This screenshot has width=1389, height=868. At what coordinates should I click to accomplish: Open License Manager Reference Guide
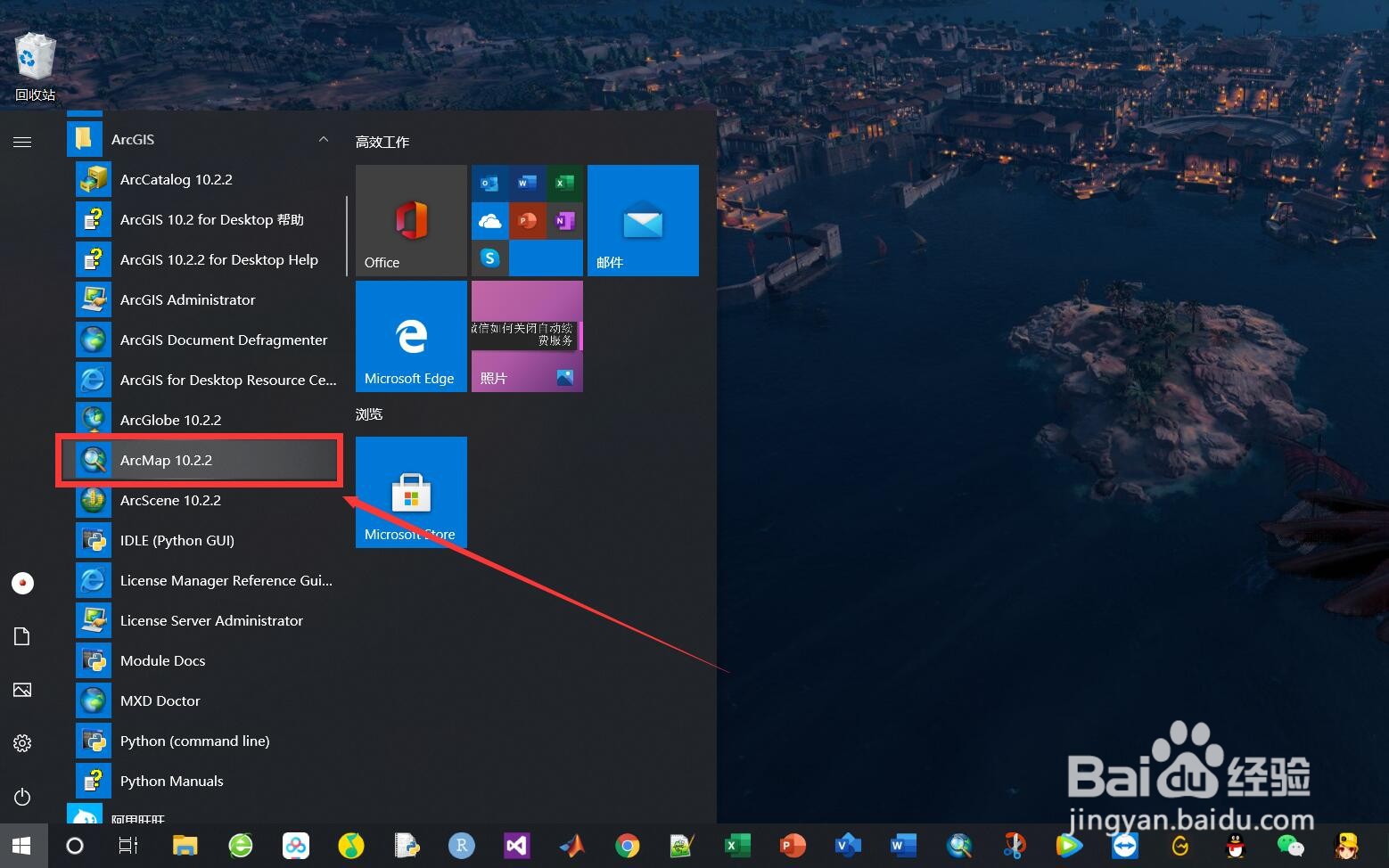click(x=204, y=580)
